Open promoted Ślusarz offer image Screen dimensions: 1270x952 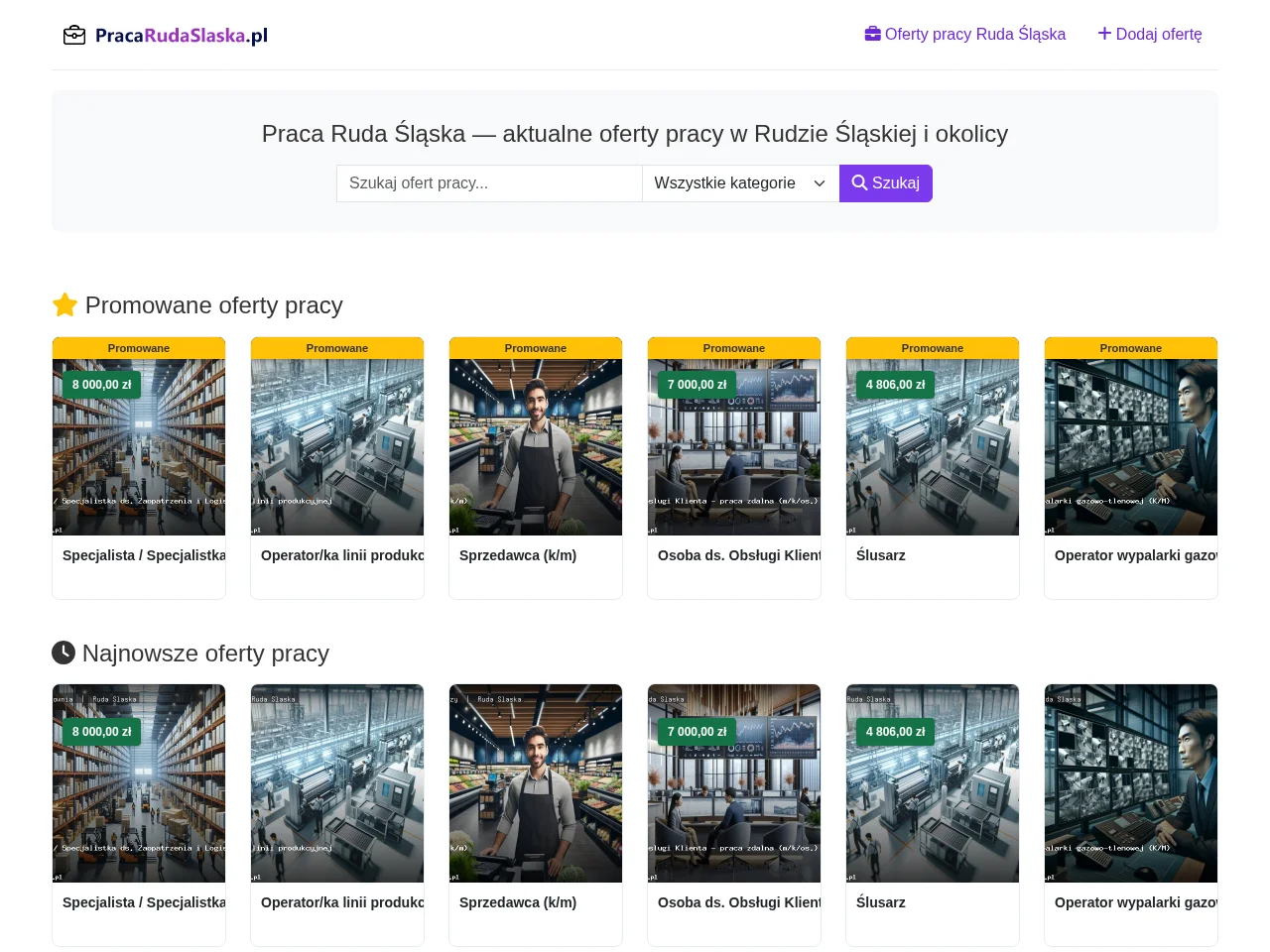(933, 447)
